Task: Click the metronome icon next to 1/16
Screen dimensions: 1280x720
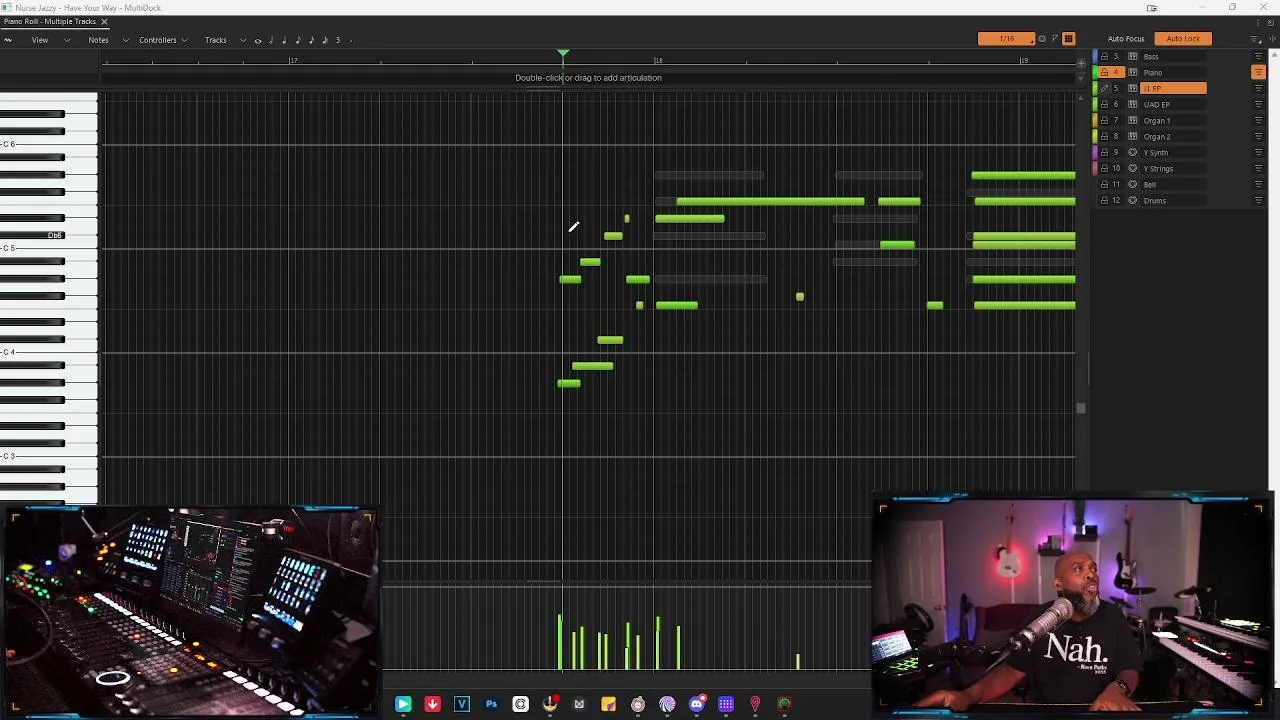Action: (x=1042, y=39)
